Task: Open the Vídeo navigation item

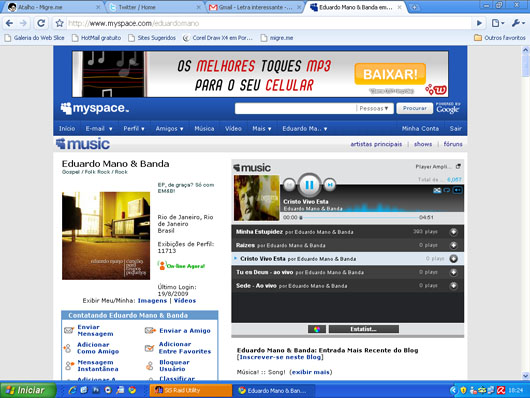Action: pos(233,128)
